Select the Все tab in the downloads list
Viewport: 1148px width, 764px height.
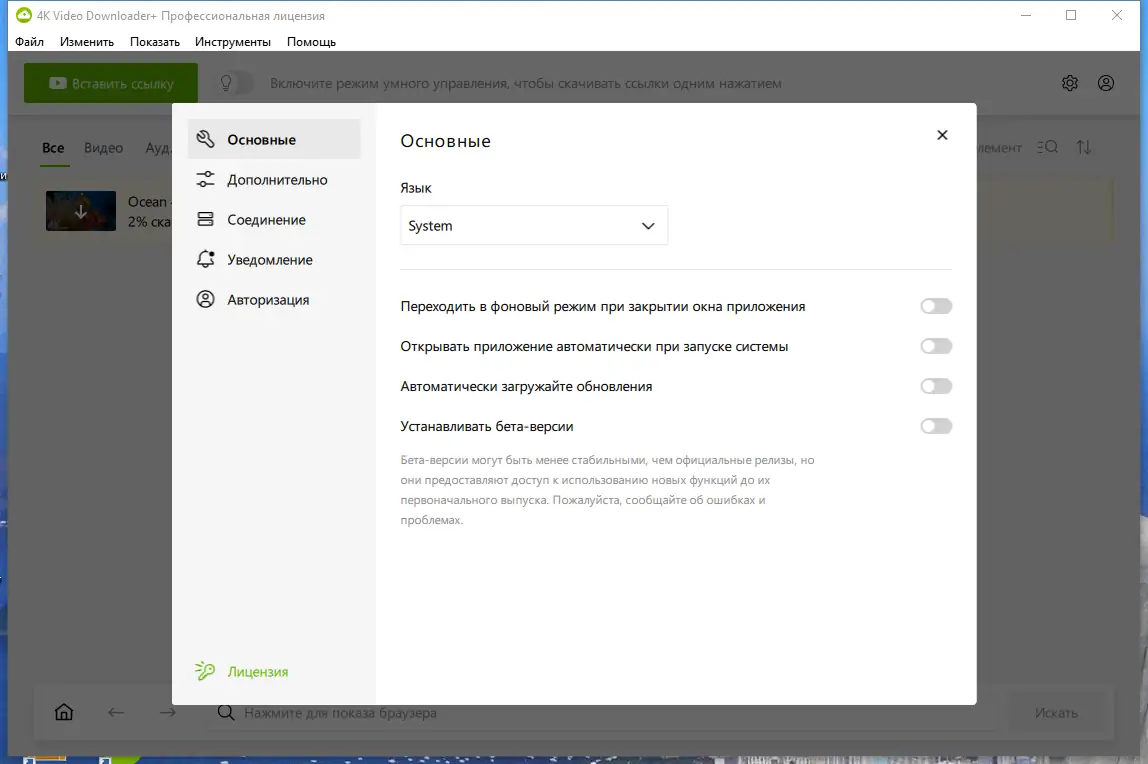[53, 148]
